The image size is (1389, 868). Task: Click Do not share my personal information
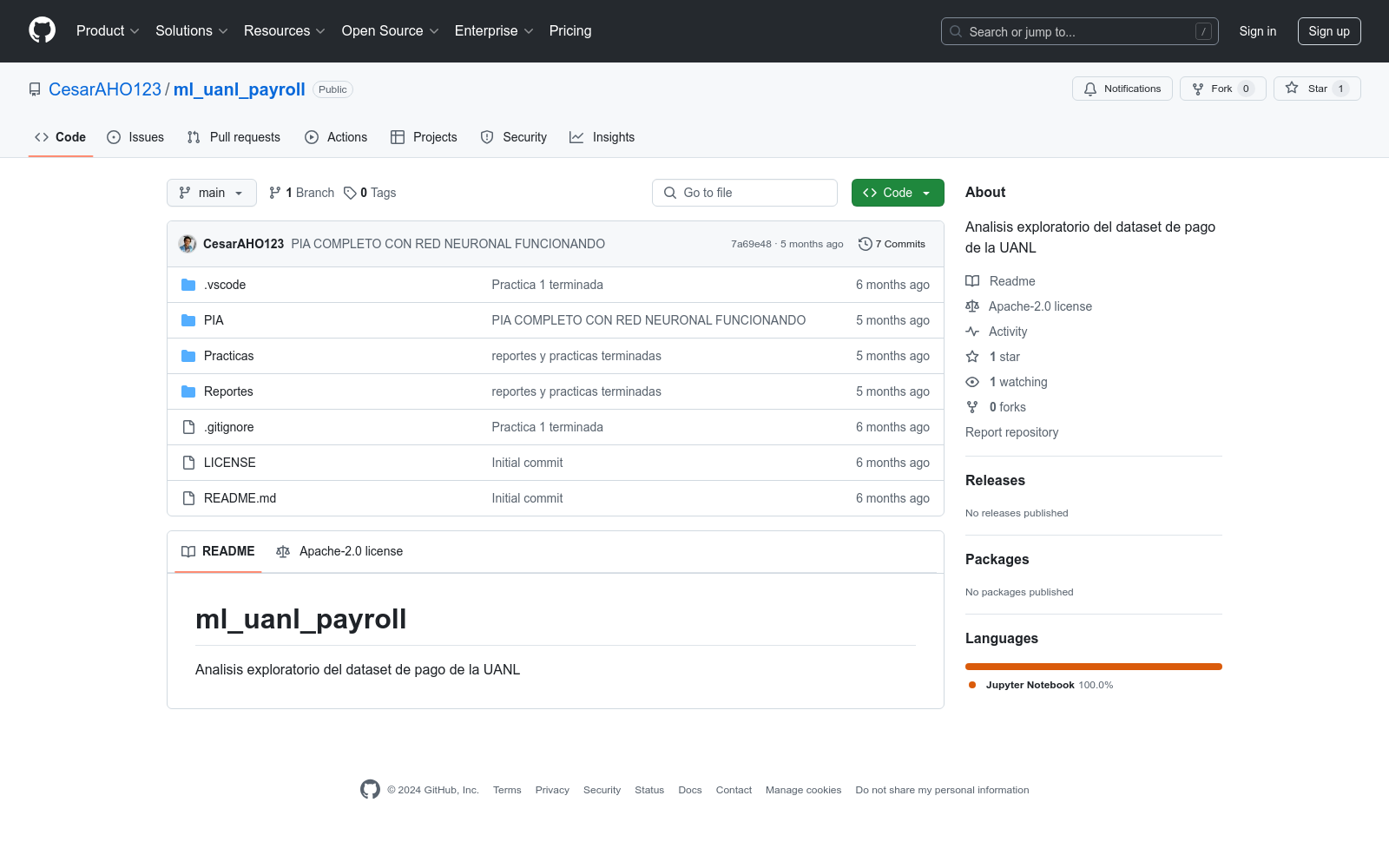point(943,790)
